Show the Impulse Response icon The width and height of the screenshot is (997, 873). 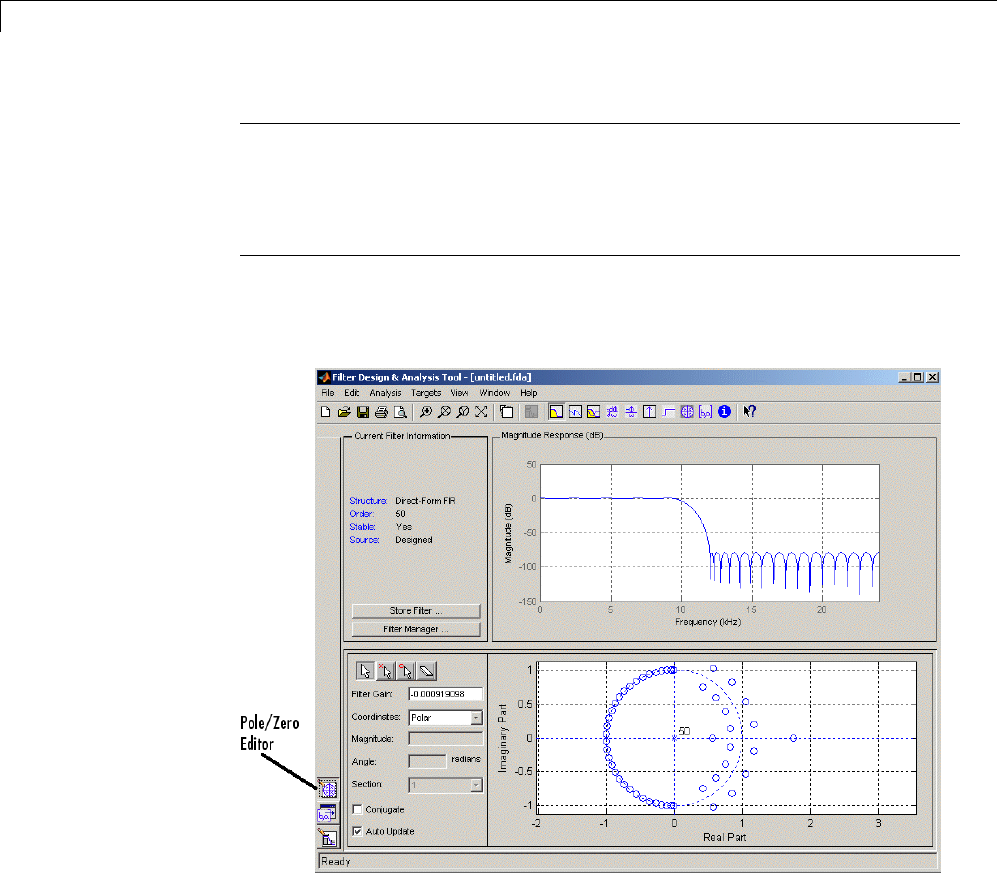pyautogui.click(x=649, y=412)
